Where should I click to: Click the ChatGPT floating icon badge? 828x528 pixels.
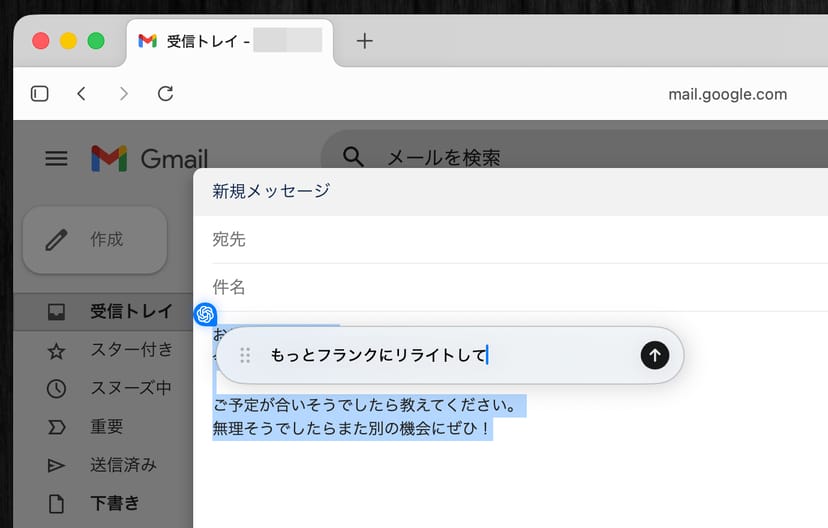coord(205,314)
